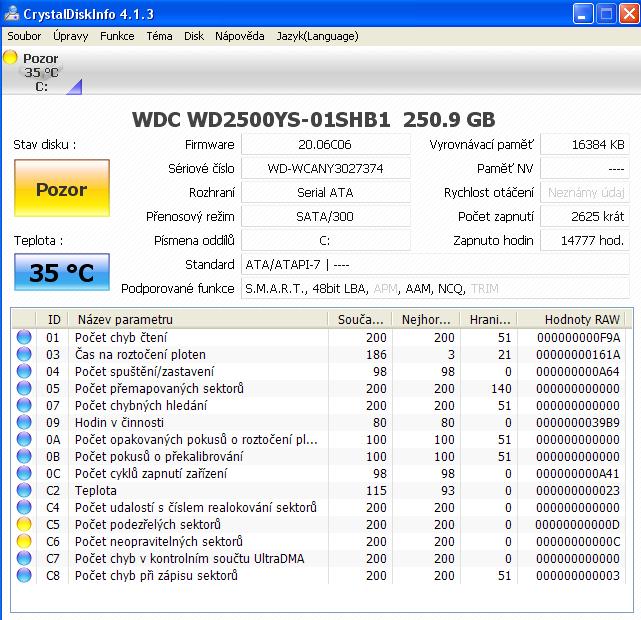Click the 35 °C temperature button
Screen dimensions: 641x620
tap(62, 272)
